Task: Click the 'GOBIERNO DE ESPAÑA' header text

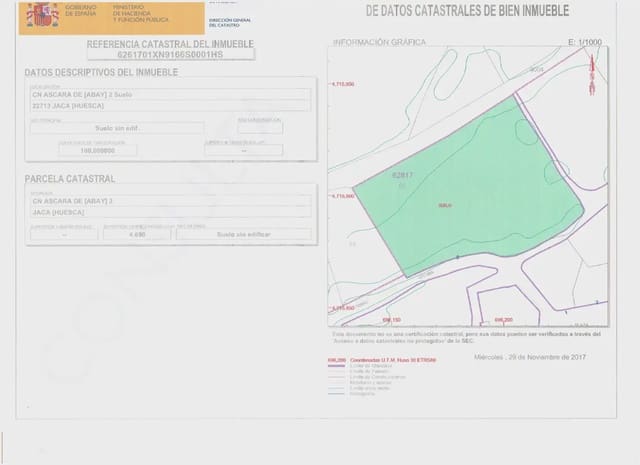Action: pyautogui.click(x=81, y=11)
